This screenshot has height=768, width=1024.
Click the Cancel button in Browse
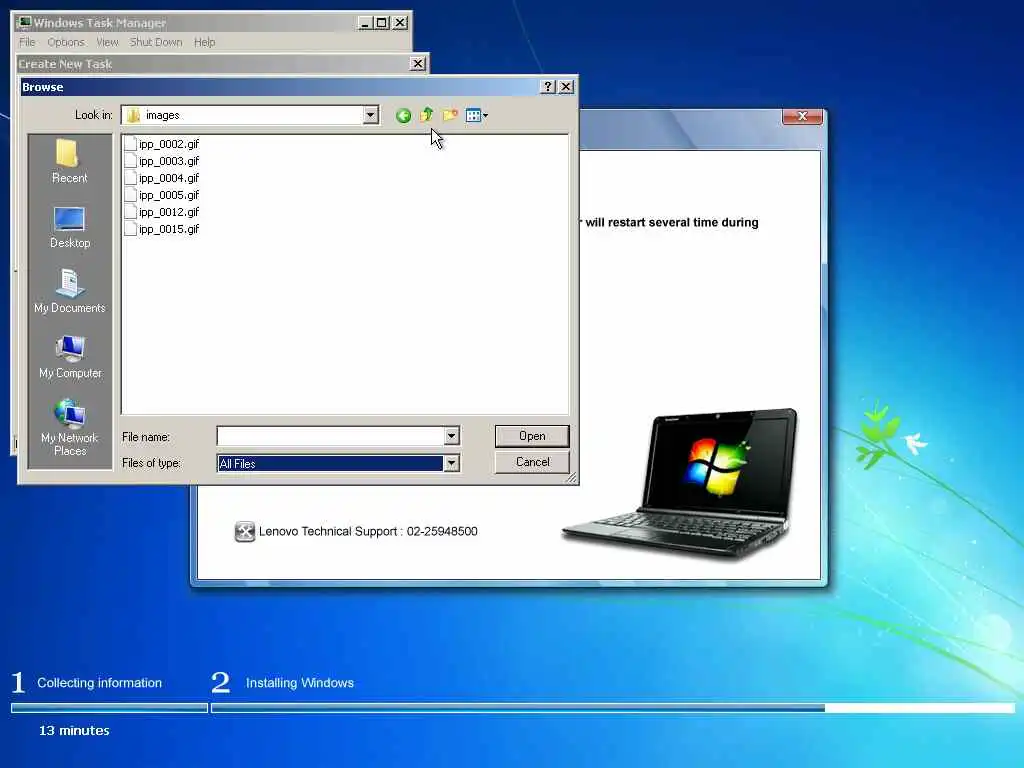pyautogui.click(x=532, y=462)
